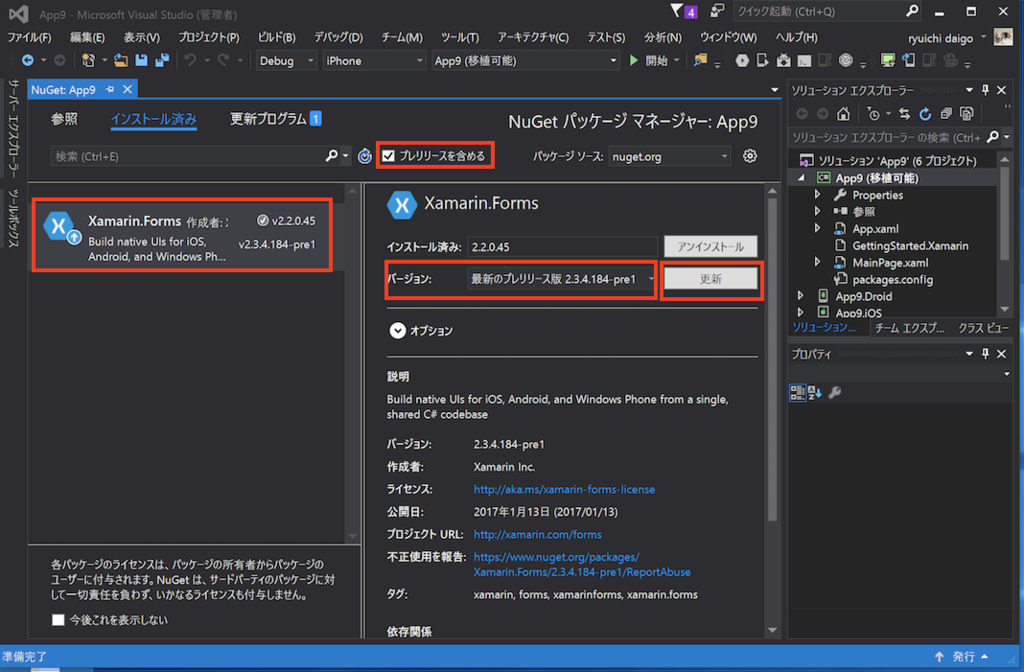This screenshot has width=1024, height=672.
Task: Toggle the プレリリースを含める checkbox
Action: pyautogui.click(x=389, y=156)
